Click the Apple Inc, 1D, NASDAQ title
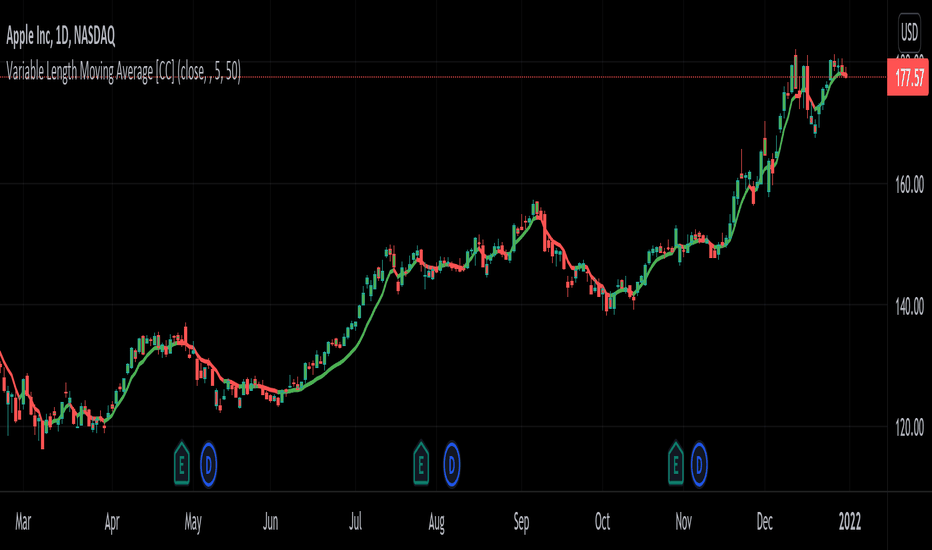932x550 pixels. pos(61,37)
